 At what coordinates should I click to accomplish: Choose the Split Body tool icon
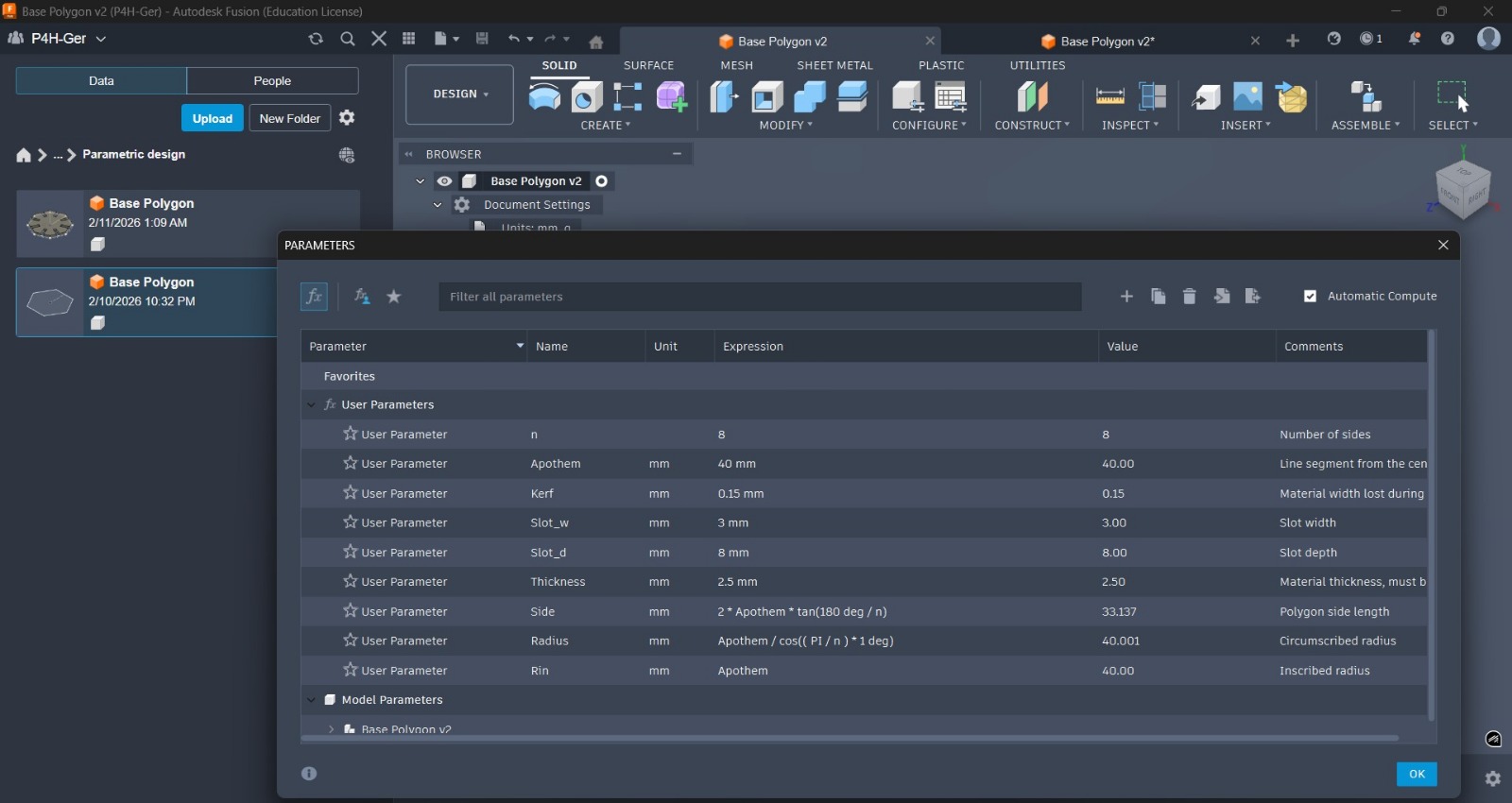(852, 96)
